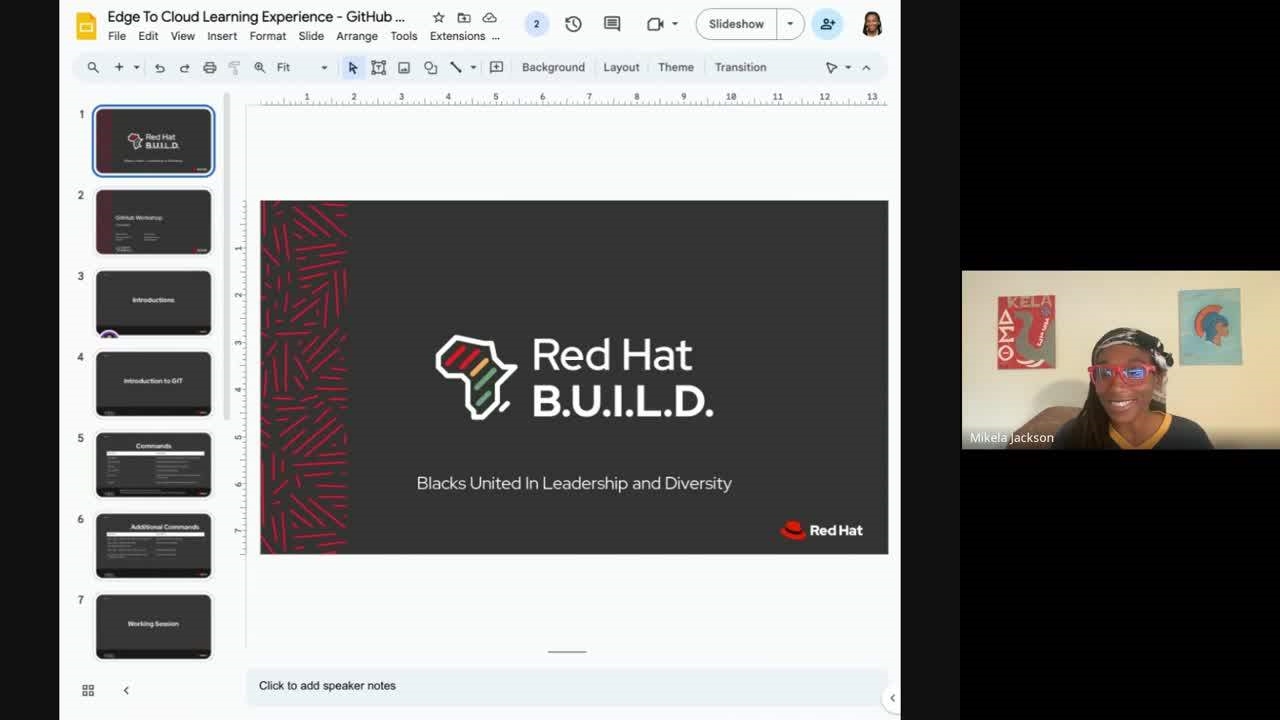Print the presentation
The width and height of the screenshot is (1280, 720).
point(209,67)
